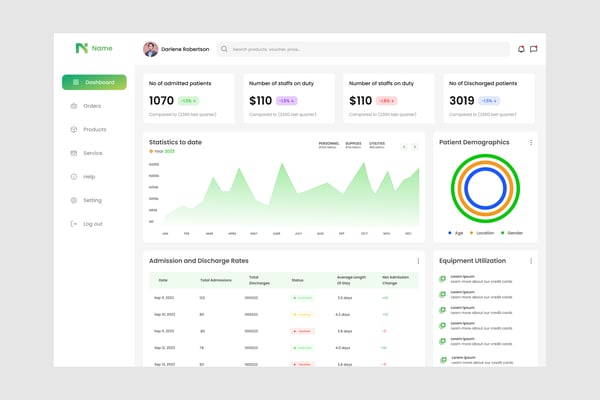Viewport: 600px width, 400px height.
Task: Go to previous period with the chart's left arrow
Action: (404, 147)
